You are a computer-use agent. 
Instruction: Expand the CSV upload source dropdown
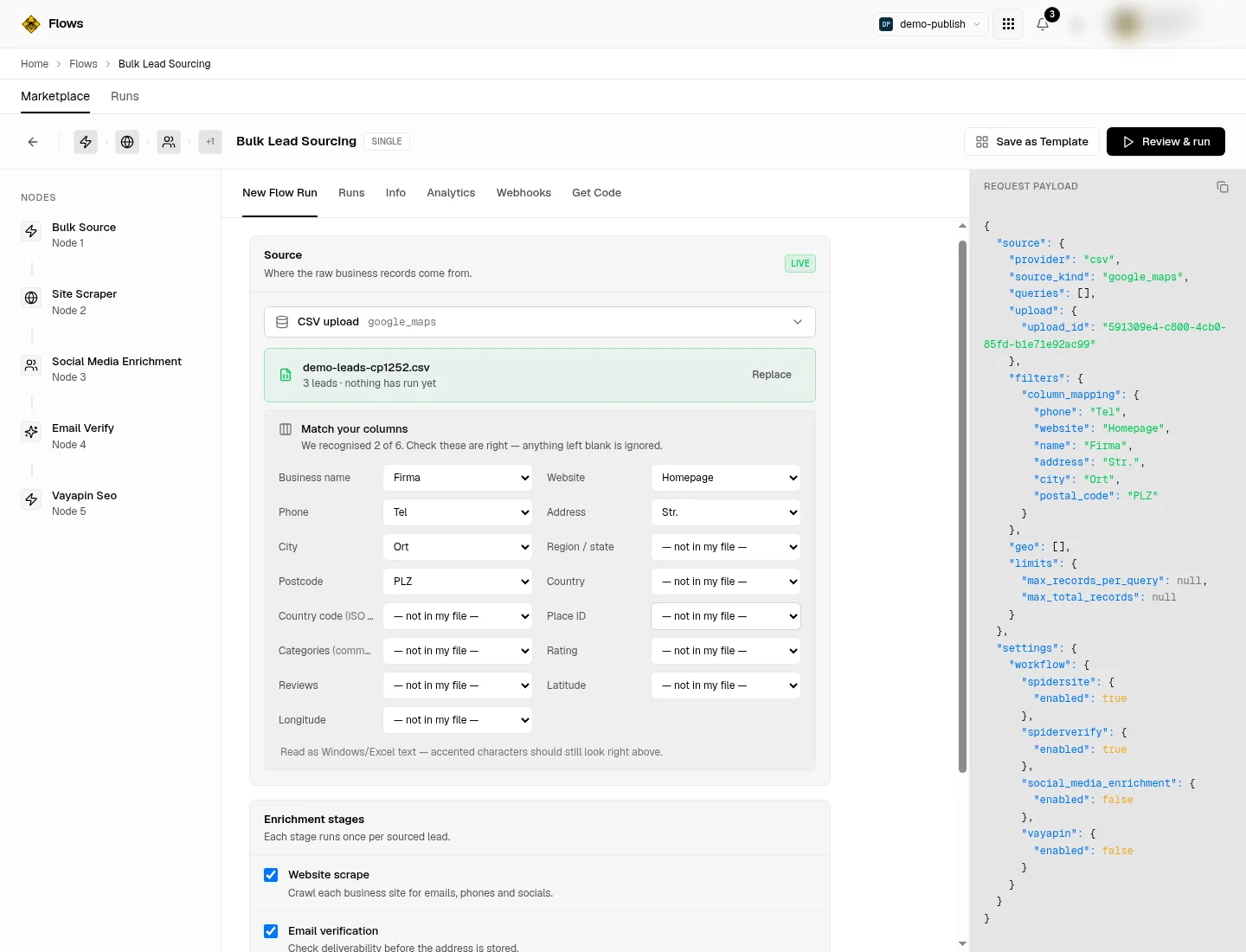click(540, 322)
